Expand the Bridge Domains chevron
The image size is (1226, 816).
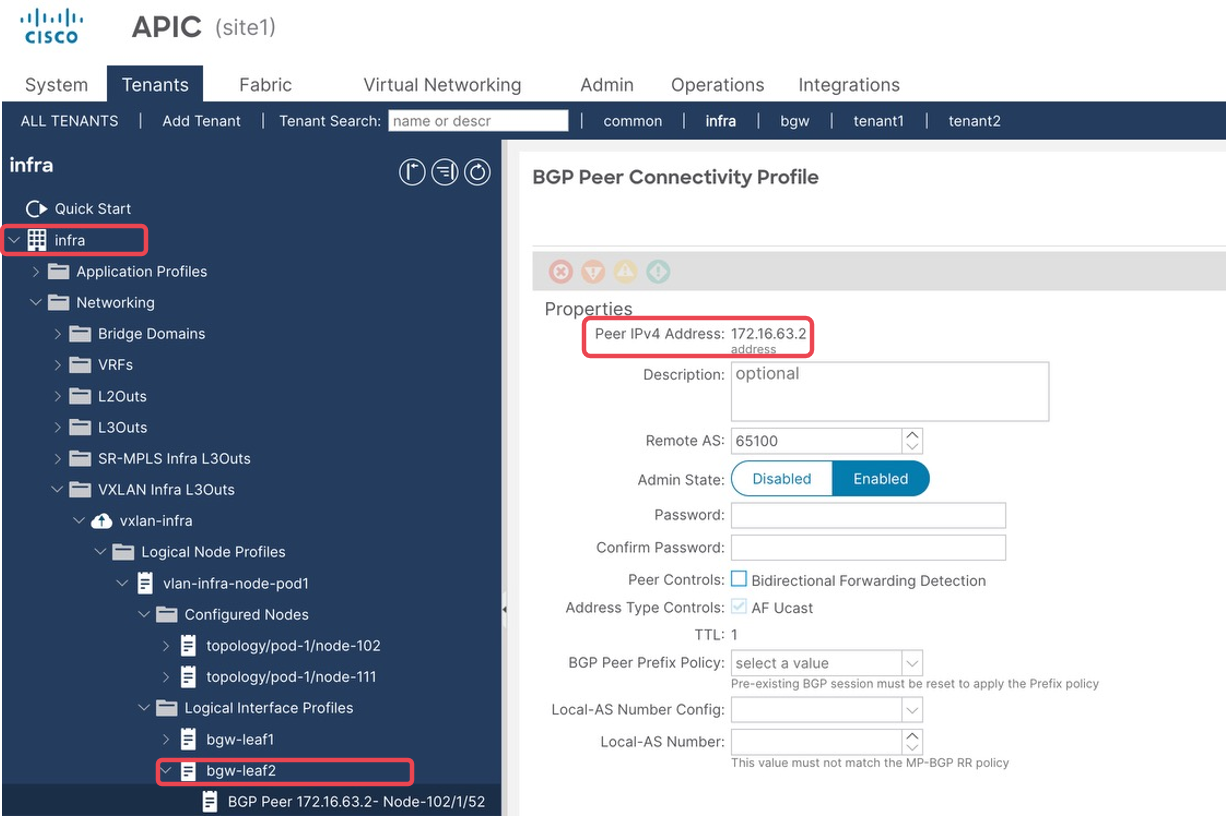(x=58, y=334)
